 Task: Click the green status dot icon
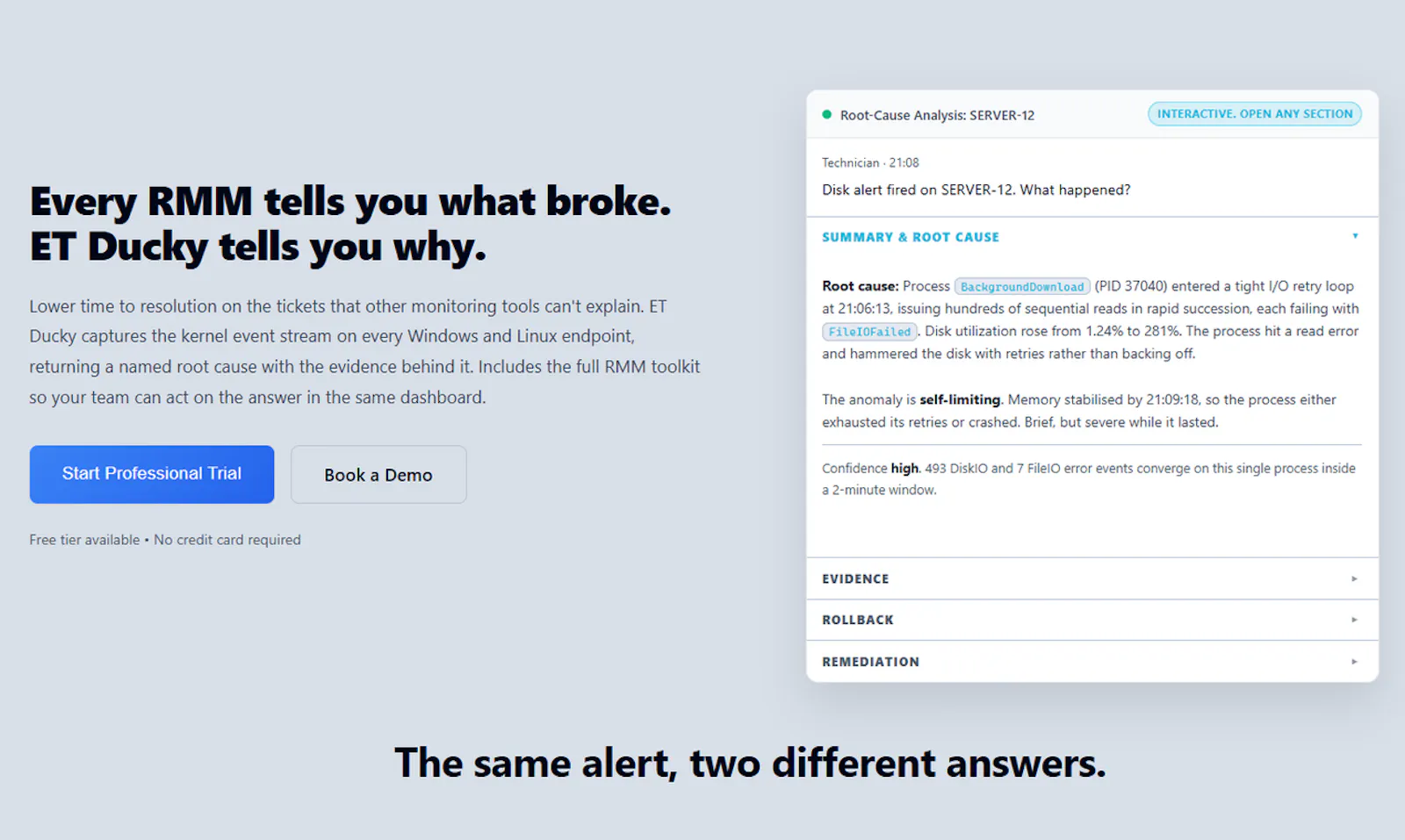coord(826,114)
